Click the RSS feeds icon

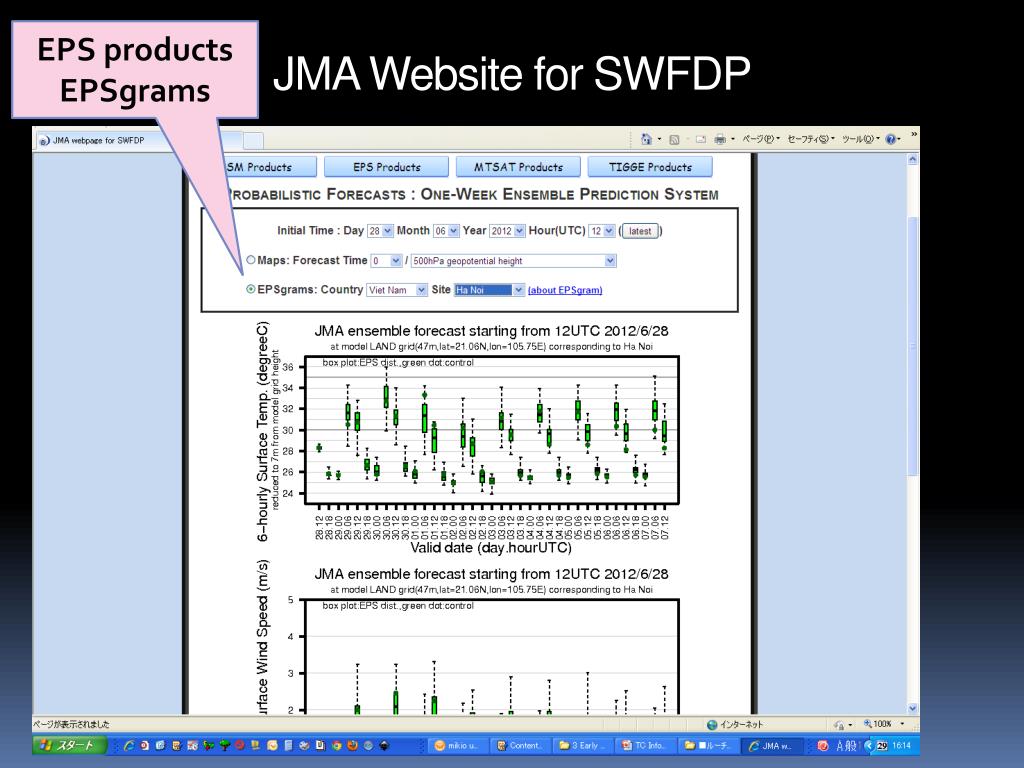(x=675, y=139)
